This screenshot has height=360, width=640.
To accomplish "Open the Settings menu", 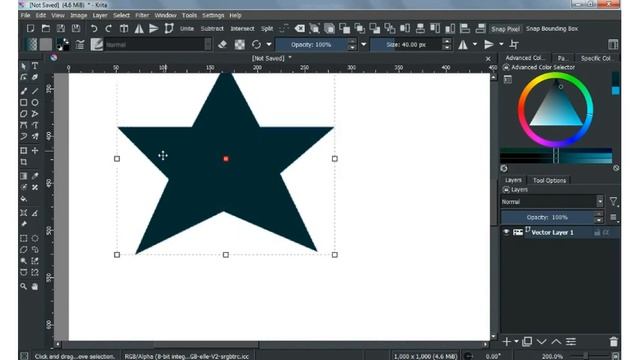I will click(x=213, y=15).
